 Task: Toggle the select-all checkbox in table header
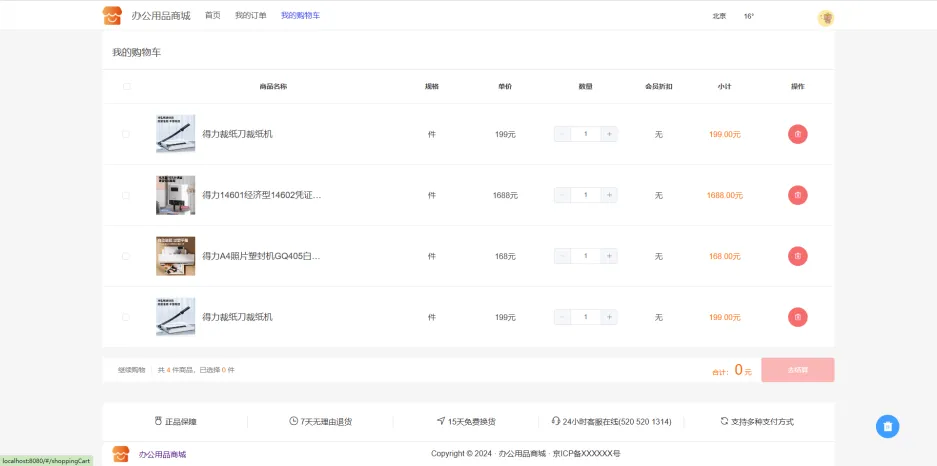coord(127,86)
